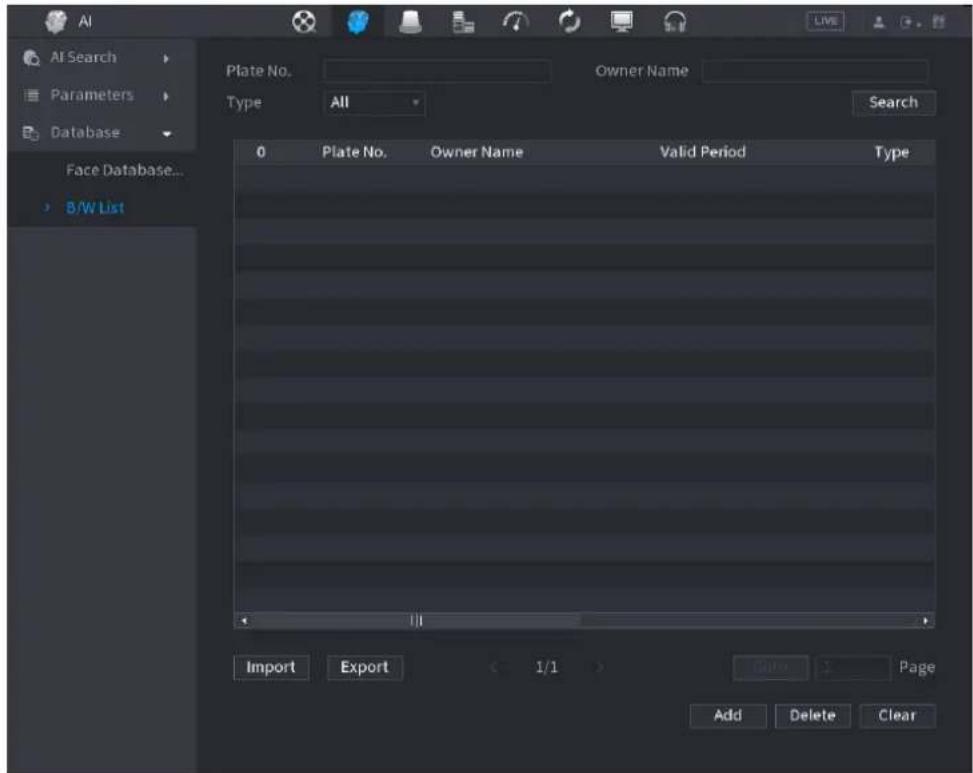Open the Type dropdown showing All
Image resolution: width=973 pixels, height=773 pixels.
coord(374,102)
